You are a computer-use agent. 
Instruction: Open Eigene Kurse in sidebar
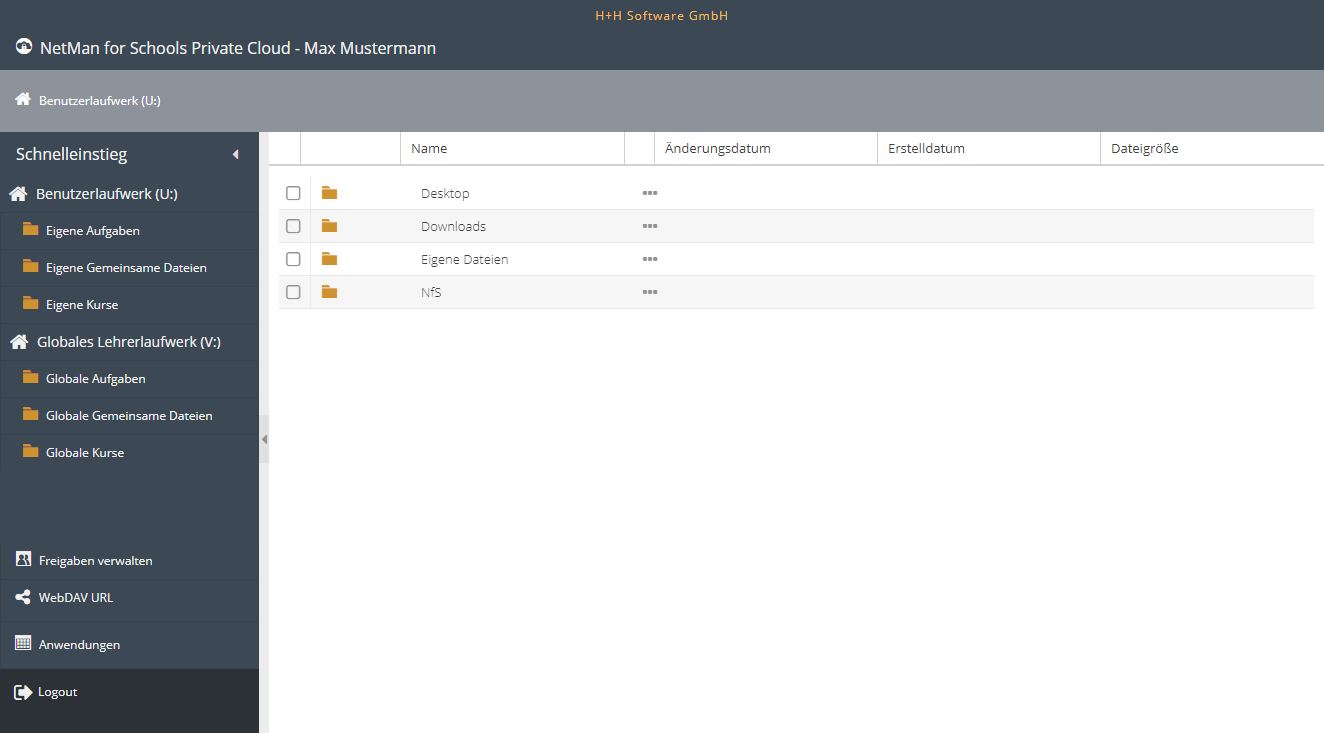coord(82,305)
